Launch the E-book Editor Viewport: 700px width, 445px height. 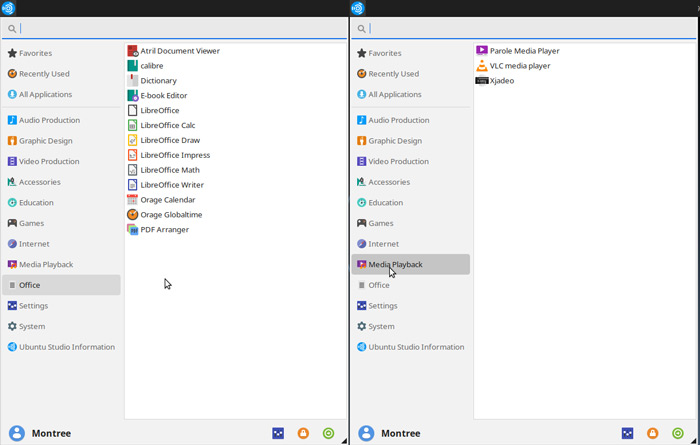click(157, 96)
